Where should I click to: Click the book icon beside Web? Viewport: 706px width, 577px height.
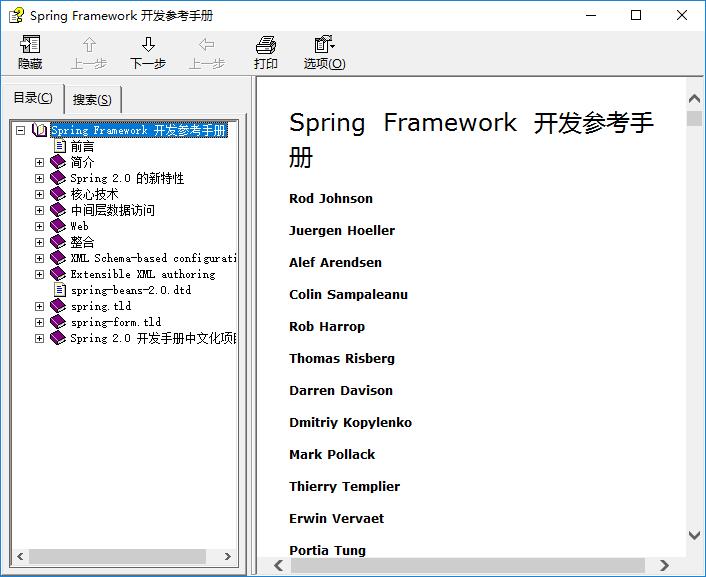coord(58,226)
